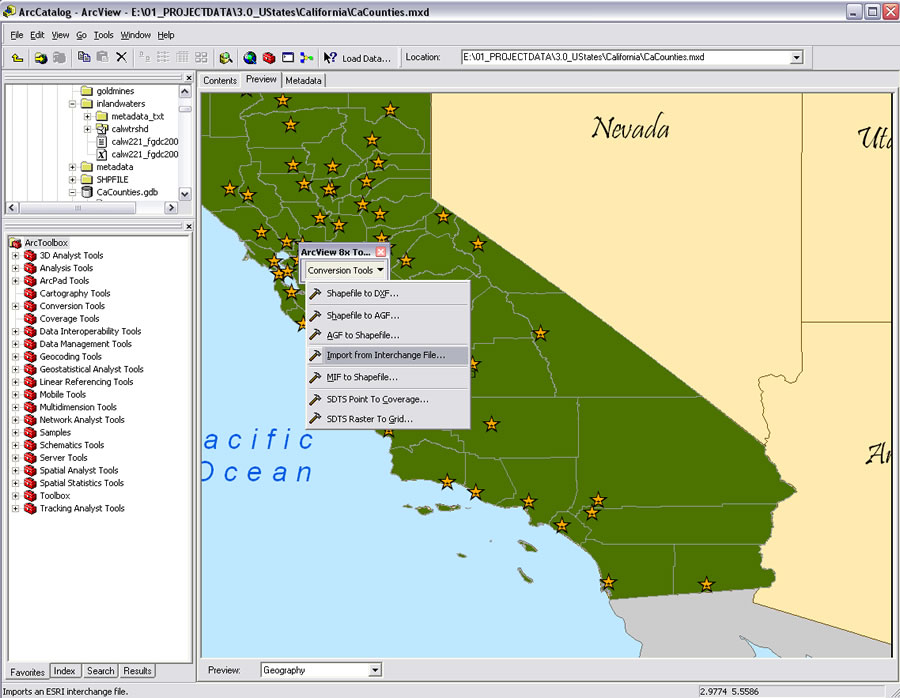Click ArcCatalog application icon in title bar

coord(9,11)
